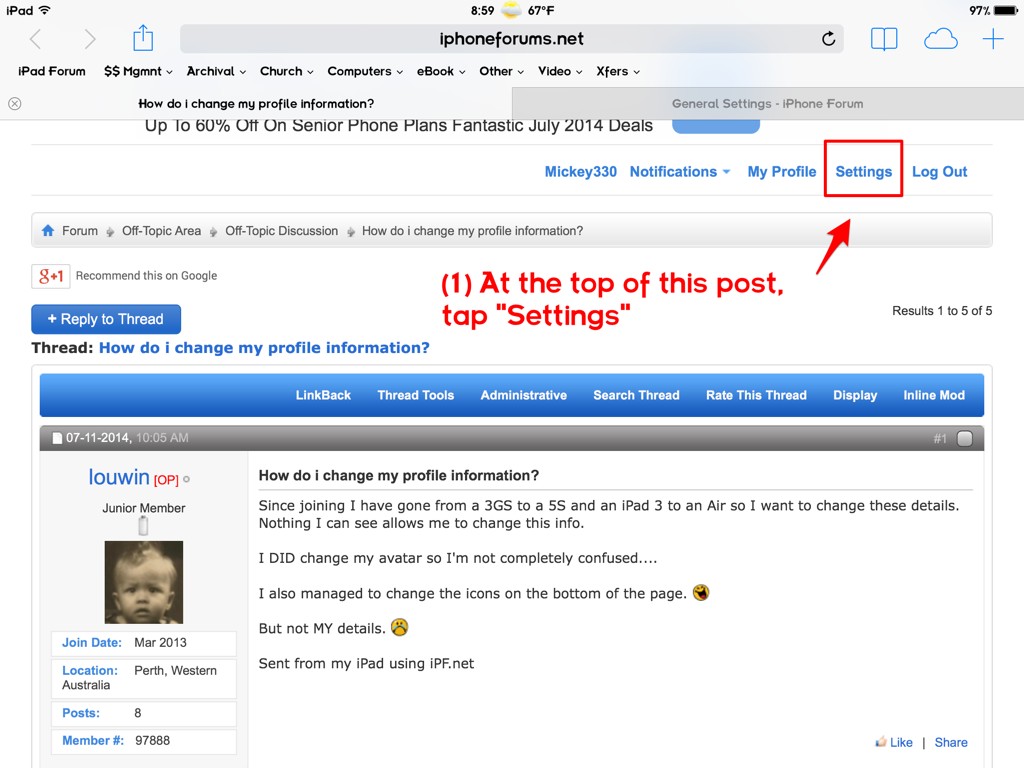This screenshot has height=768, width=1024.
Task: Tap louwin's offline status icon
Action: 187,479
